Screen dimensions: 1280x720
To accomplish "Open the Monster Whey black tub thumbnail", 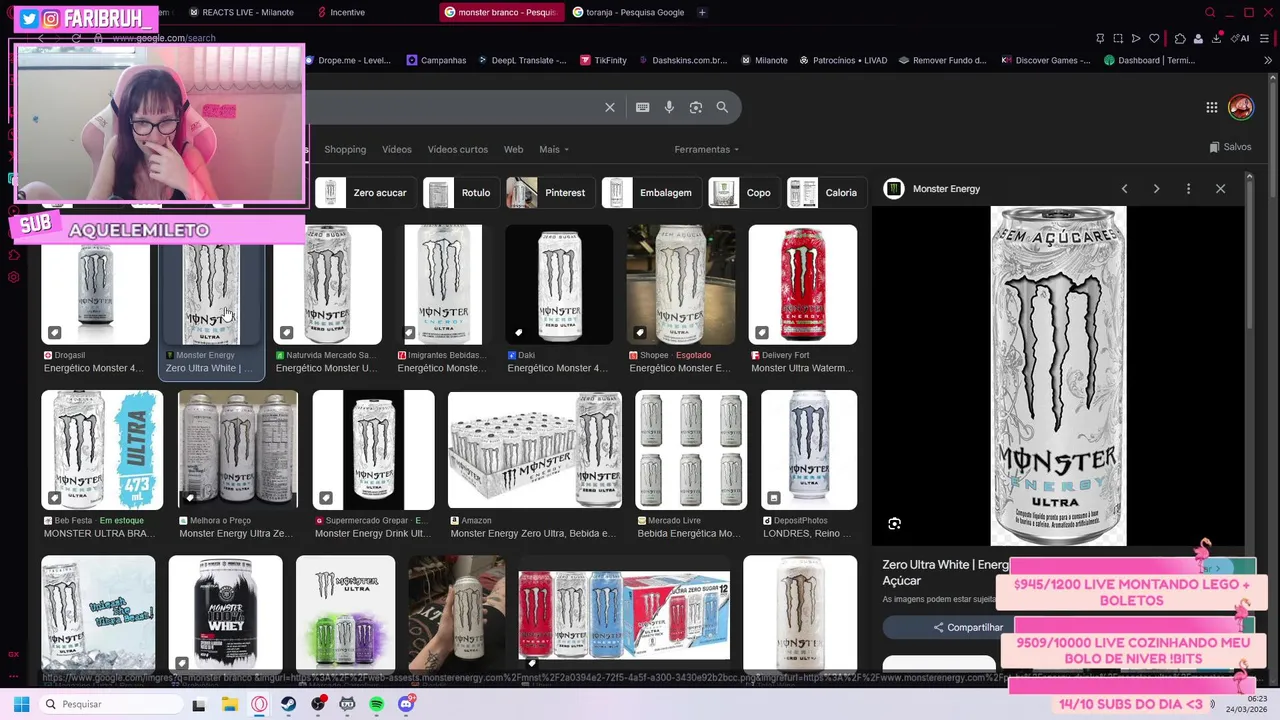I will tap(225, 613).
